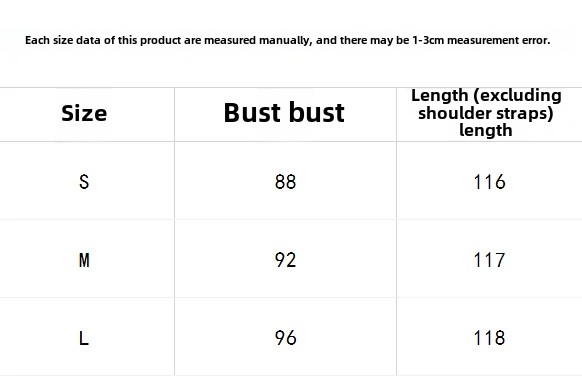Click bust value 96
Viewport: 582px width, 381px height.
point(285,338)
